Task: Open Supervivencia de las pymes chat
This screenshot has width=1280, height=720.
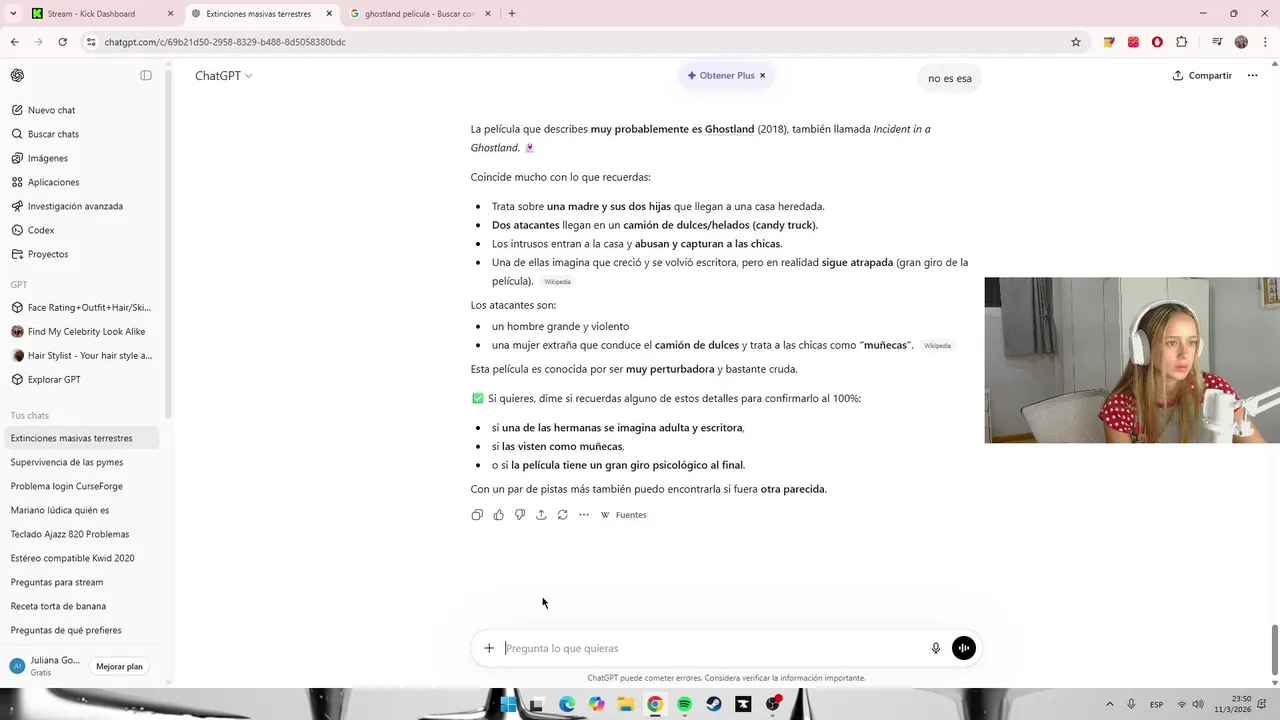Action: tap(82, 462)
